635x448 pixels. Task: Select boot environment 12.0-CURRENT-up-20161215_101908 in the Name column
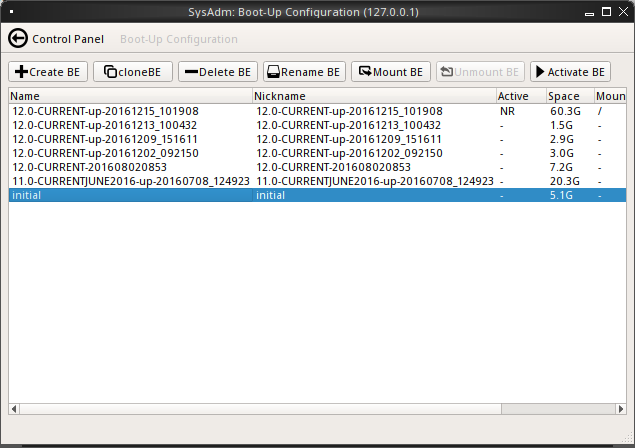[x=105, y=111]
